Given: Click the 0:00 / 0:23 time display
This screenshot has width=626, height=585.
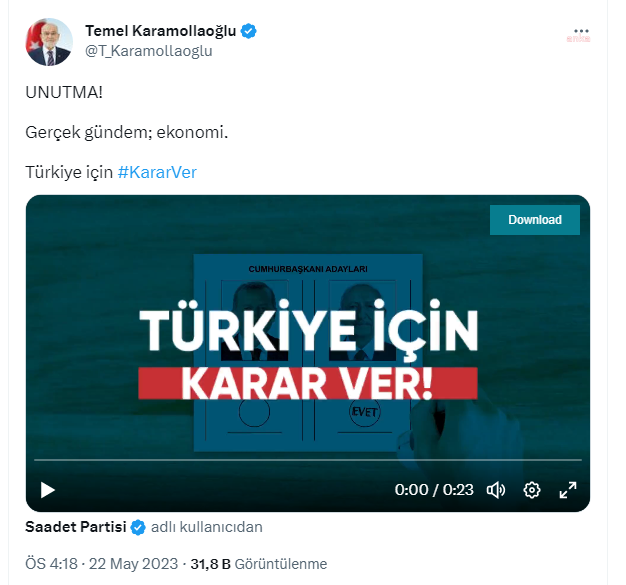Looking at the screenshot, I should 434,490.
